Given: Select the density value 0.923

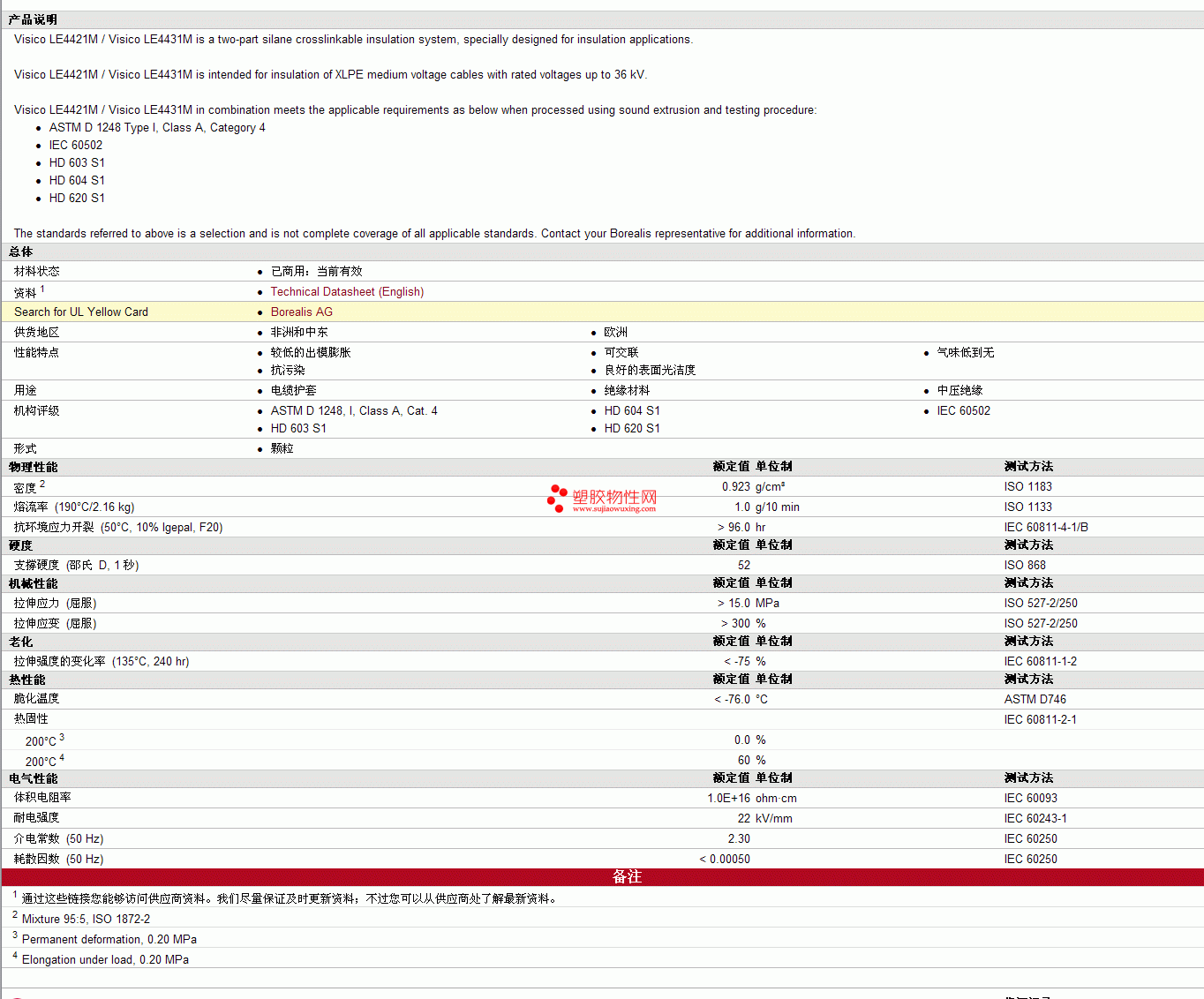Looking at the screenshot, I should click(736, 487).
